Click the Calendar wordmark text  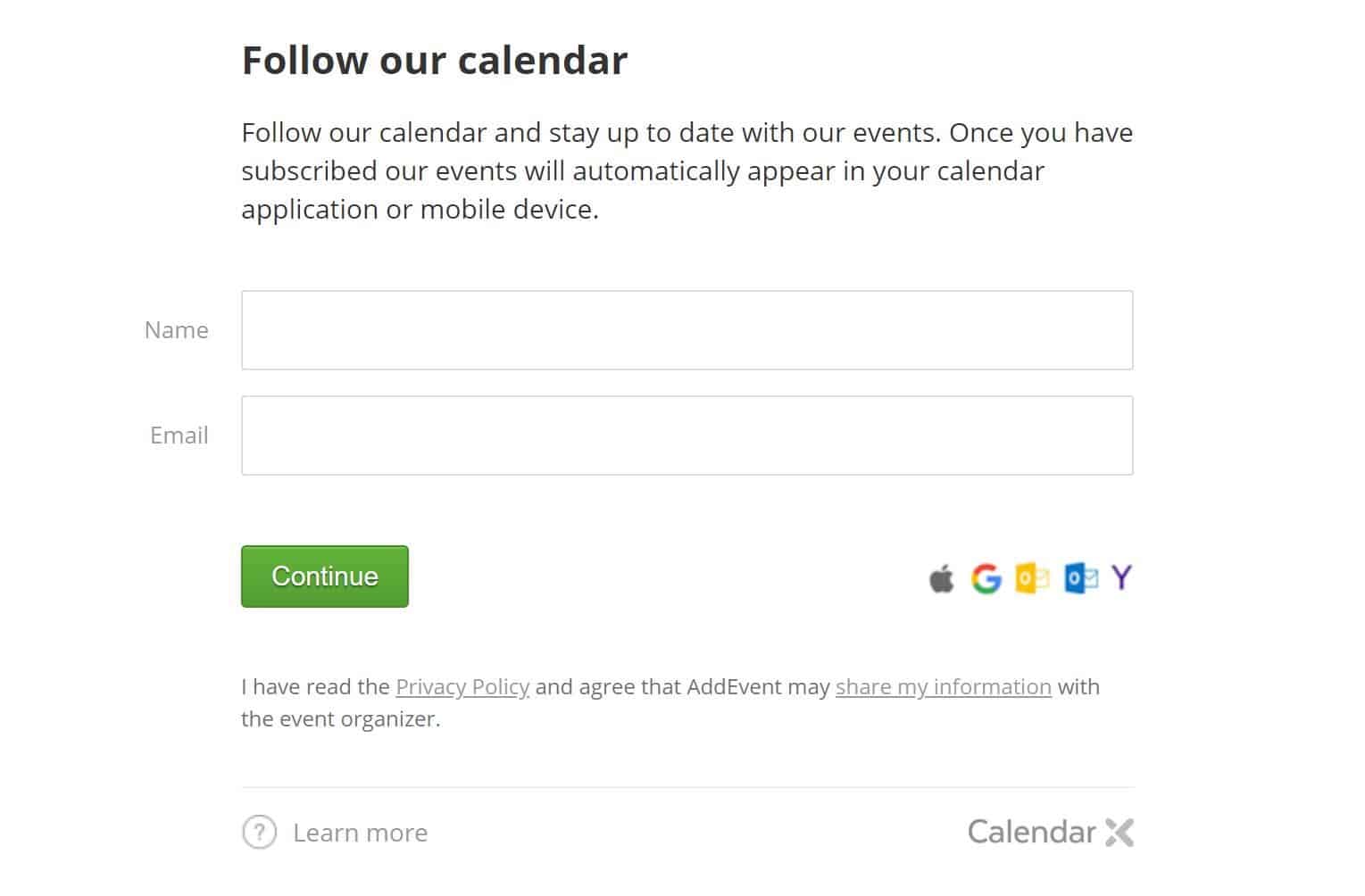point(1031,832)
